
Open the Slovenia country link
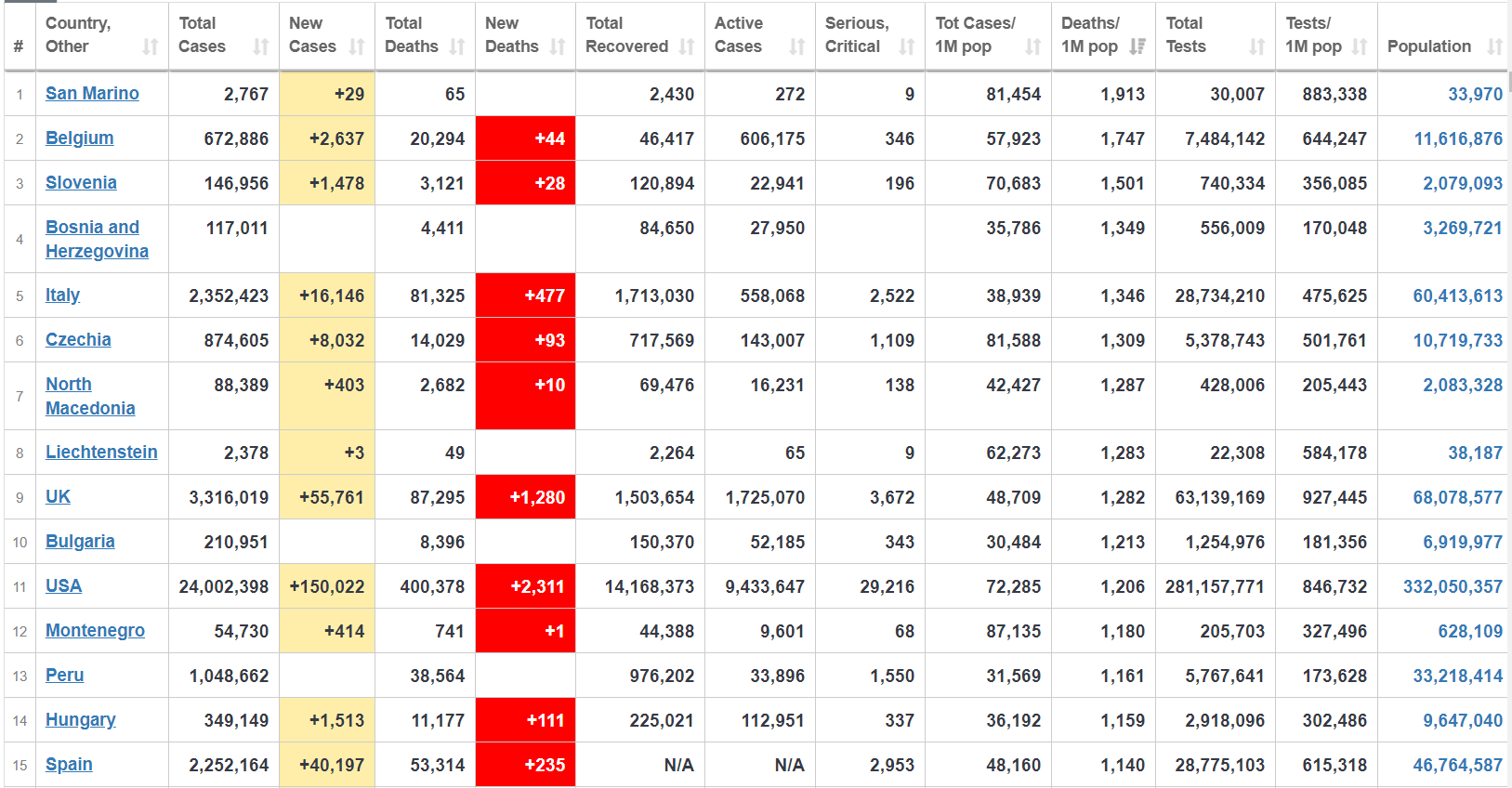81,182
